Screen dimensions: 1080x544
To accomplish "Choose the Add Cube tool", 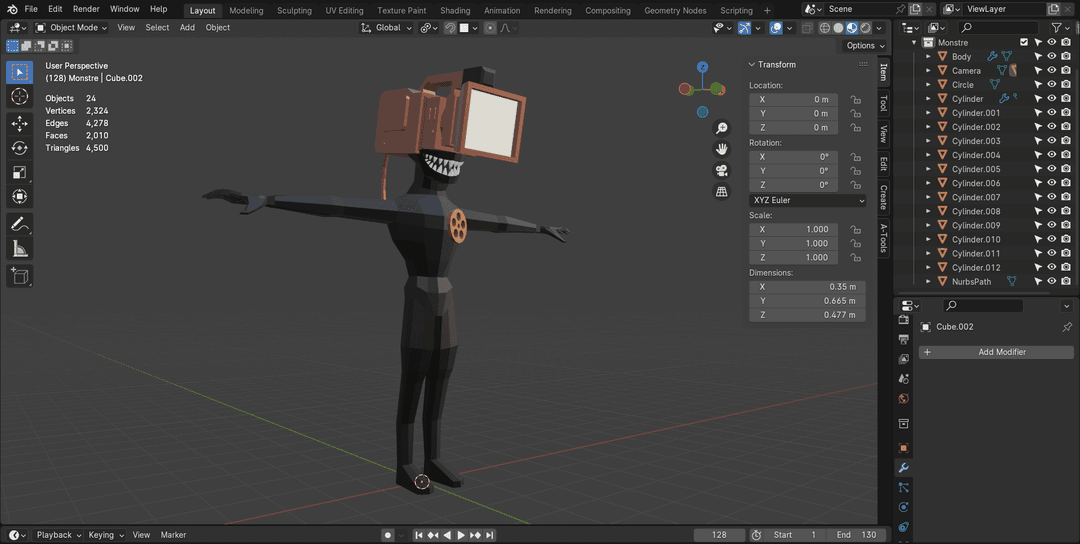I will [x=19, y=276].
